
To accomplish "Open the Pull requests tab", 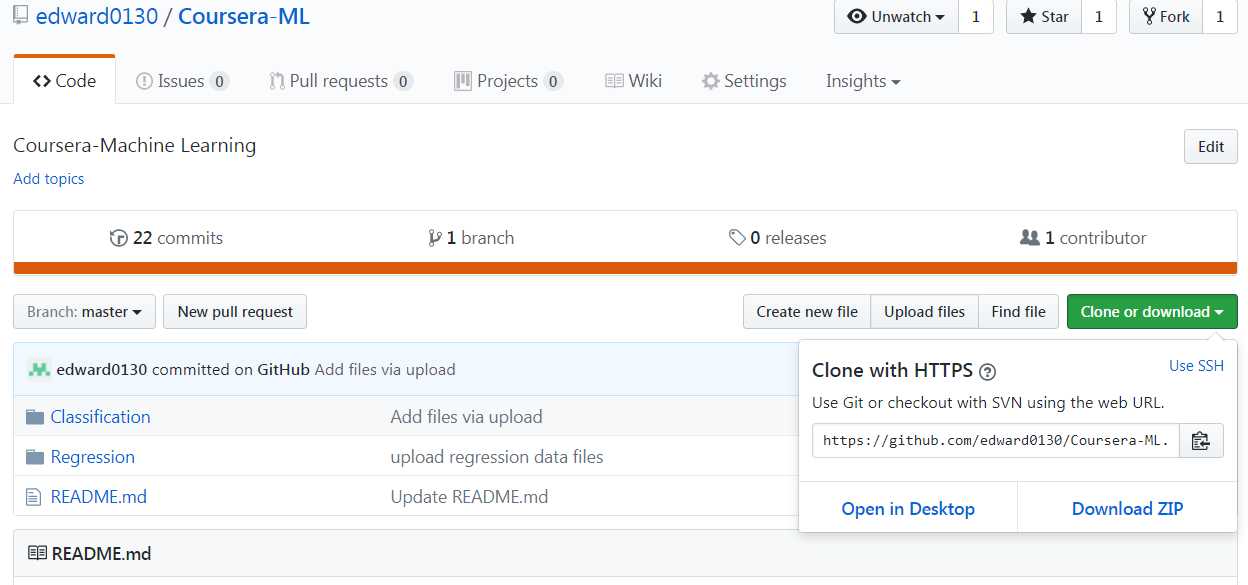I will (x=341, y=81).
